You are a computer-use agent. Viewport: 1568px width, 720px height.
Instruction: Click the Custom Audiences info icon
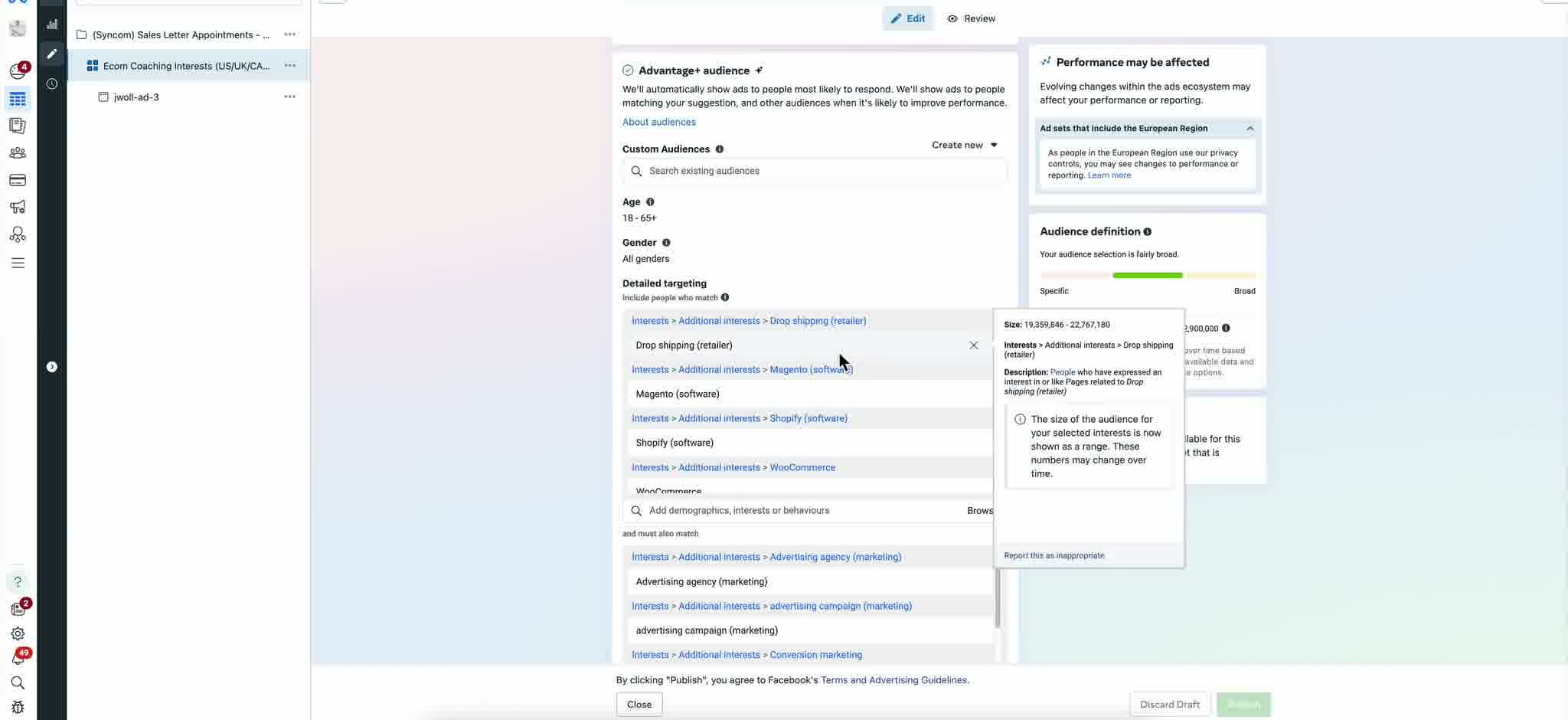[719, 149]
